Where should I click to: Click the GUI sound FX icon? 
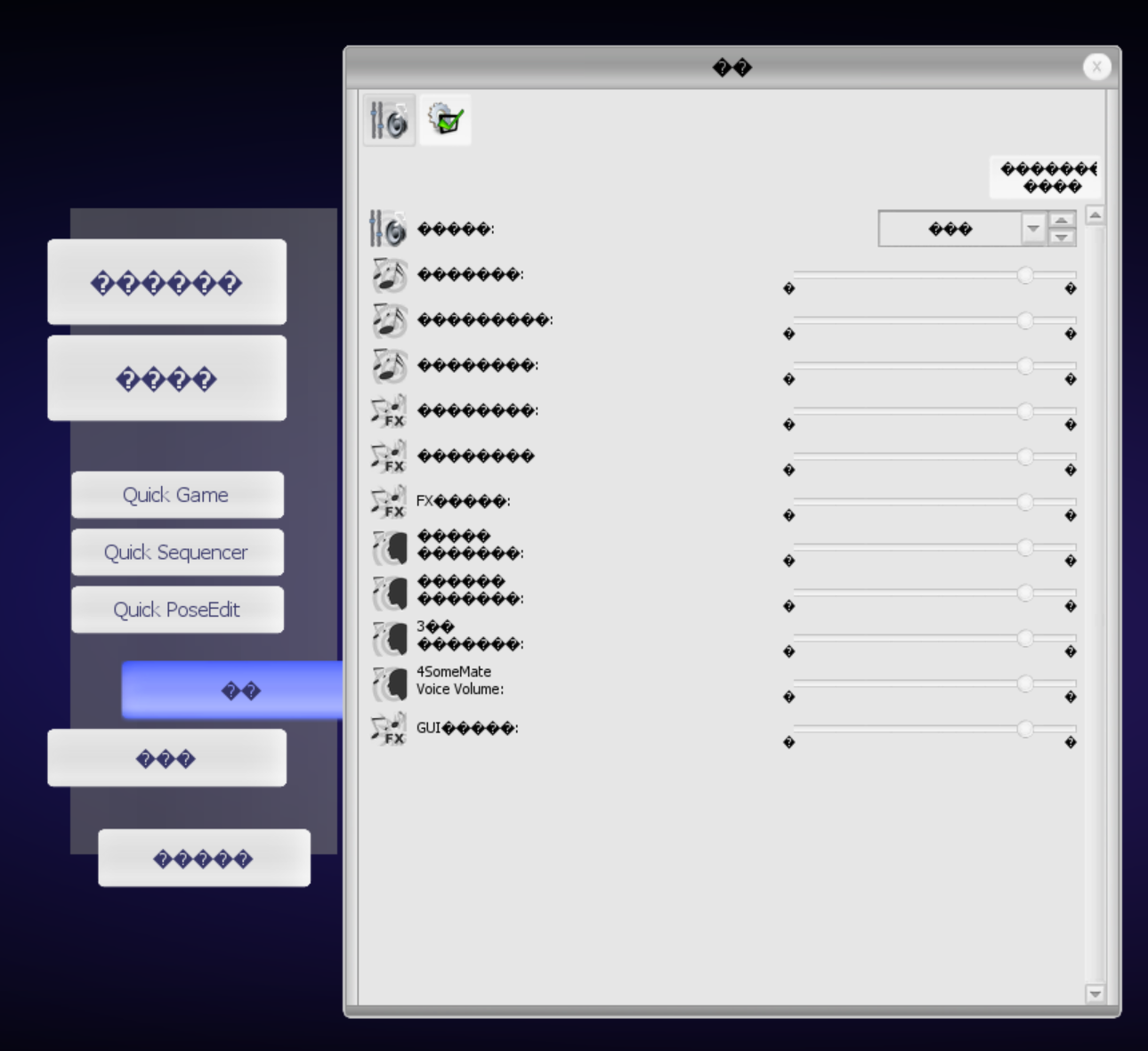pos(389,729)
